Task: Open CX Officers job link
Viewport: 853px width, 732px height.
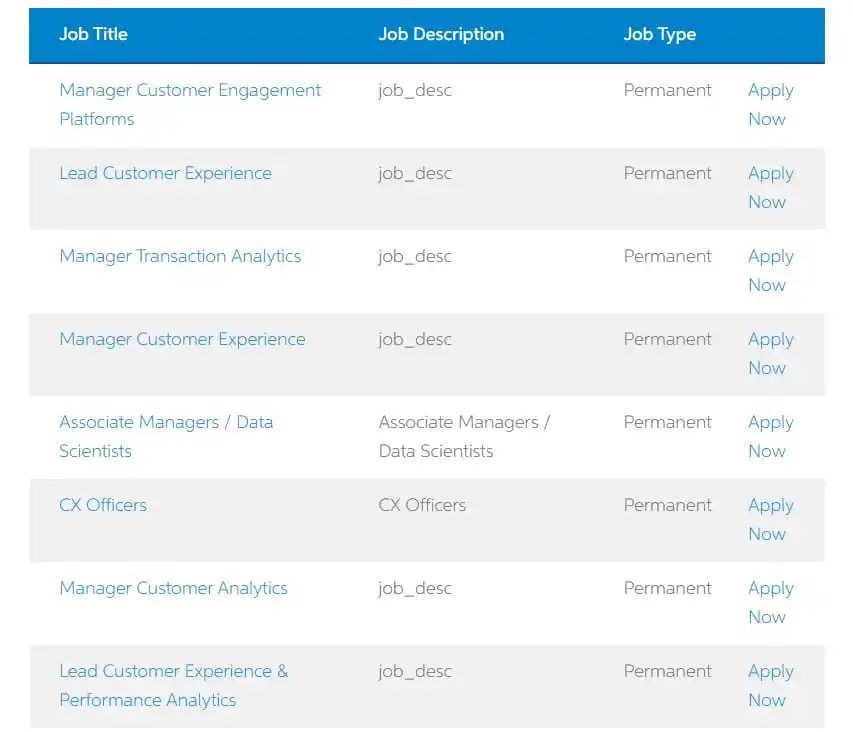Action: 103,505
